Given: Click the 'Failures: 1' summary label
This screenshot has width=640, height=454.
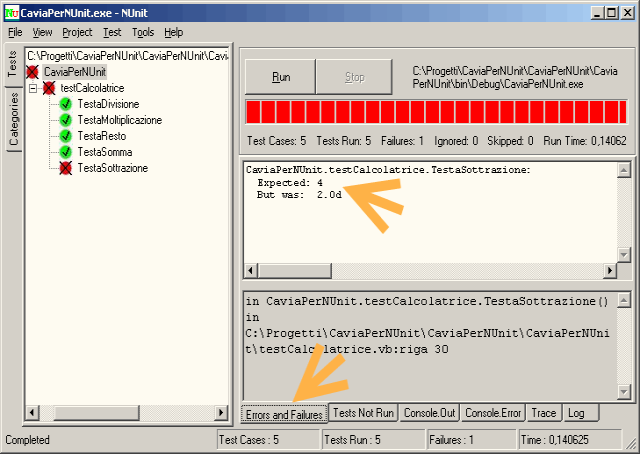Looking at the screenshot, I should [402, 141].
